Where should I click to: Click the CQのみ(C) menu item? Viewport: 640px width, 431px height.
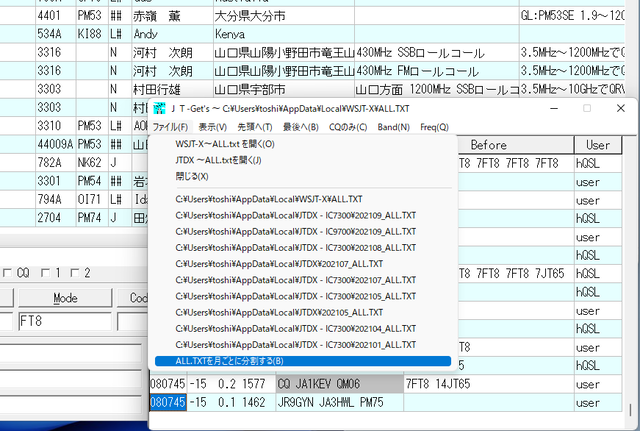[348, 127]
